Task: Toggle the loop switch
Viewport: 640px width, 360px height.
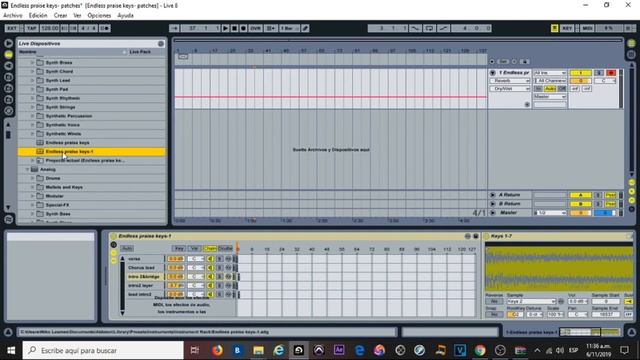Action: pos(429,28)
